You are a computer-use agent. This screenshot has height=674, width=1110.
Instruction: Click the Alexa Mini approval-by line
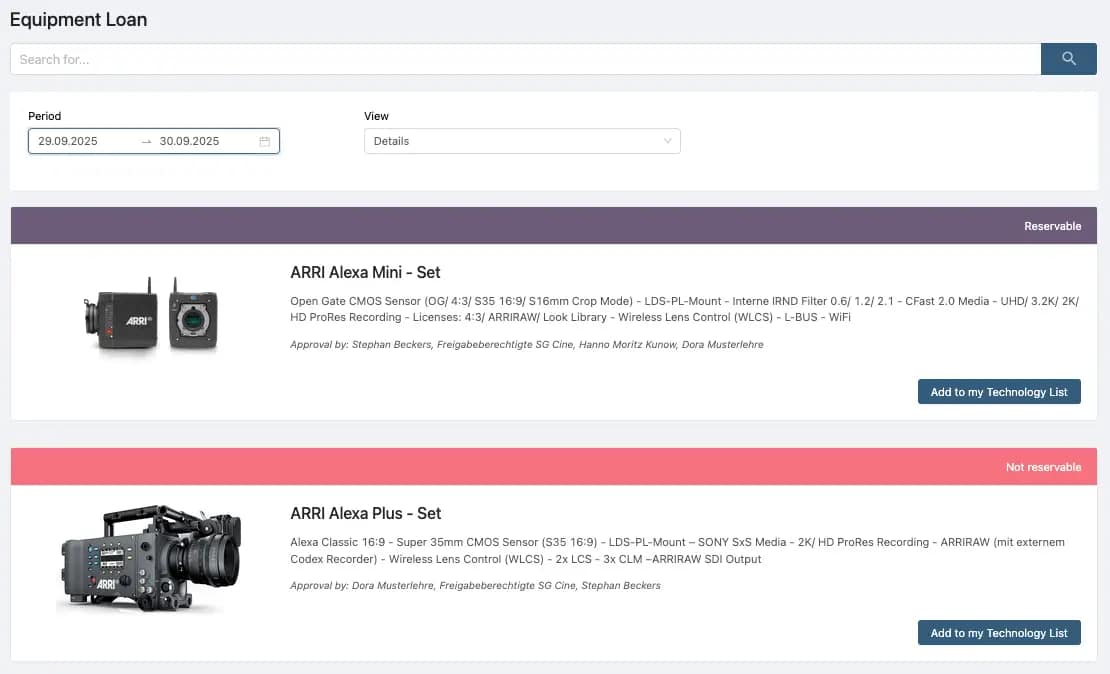(x=527, y=345)
